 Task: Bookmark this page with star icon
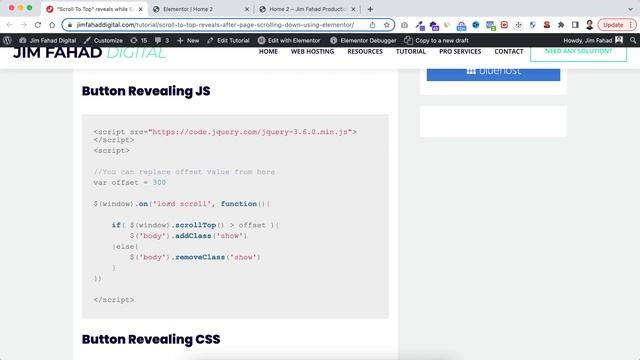tap(387, 25)
